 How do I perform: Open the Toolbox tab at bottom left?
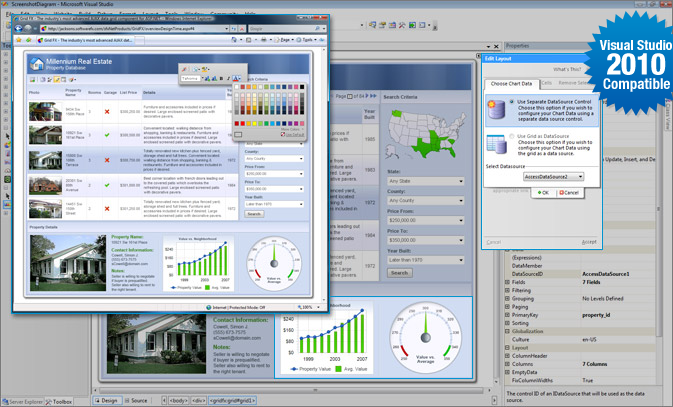click(x=59, y=402)
